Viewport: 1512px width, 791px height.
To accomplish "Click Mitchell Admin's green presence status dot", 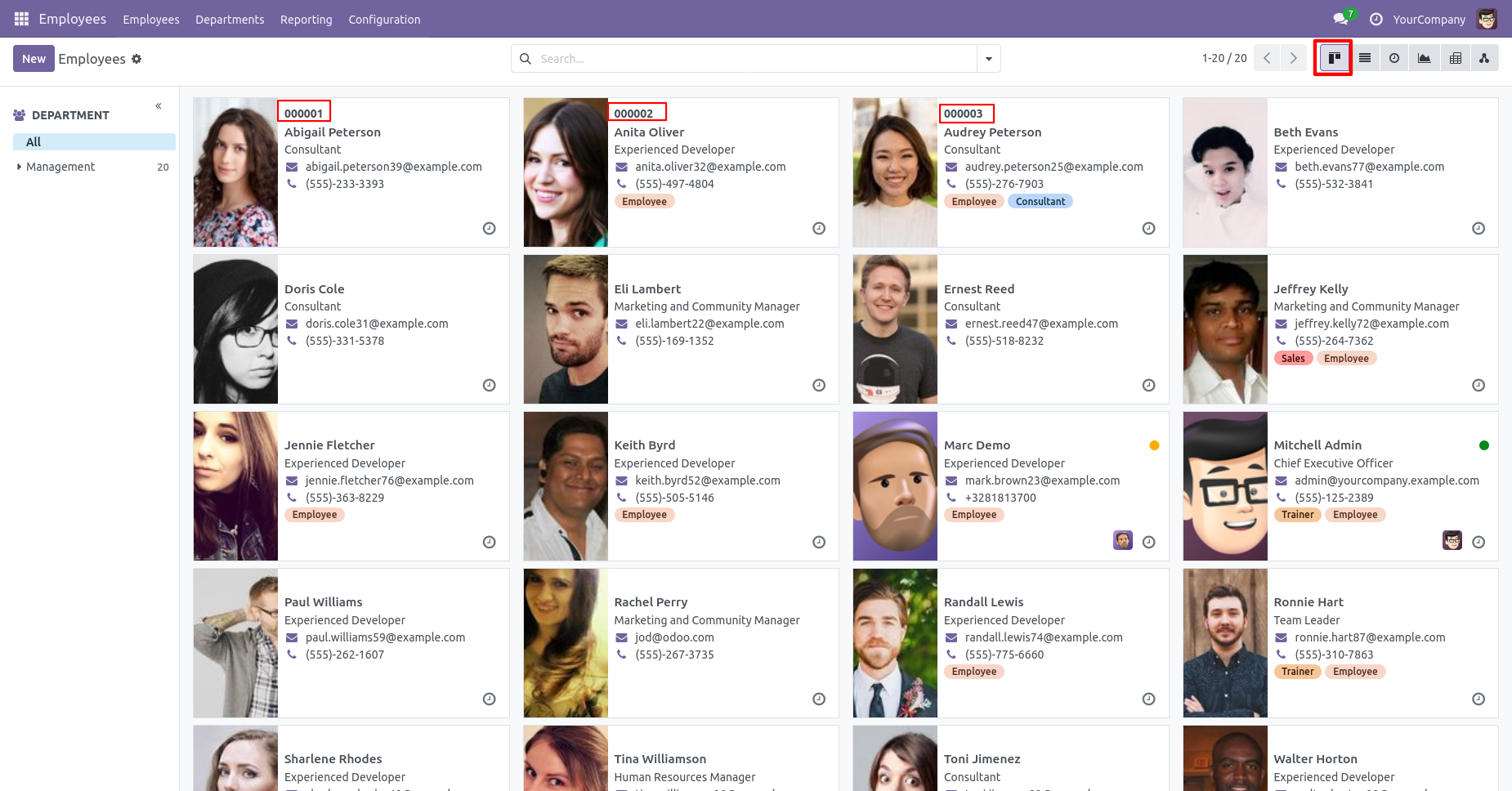I will [1484, 445].
